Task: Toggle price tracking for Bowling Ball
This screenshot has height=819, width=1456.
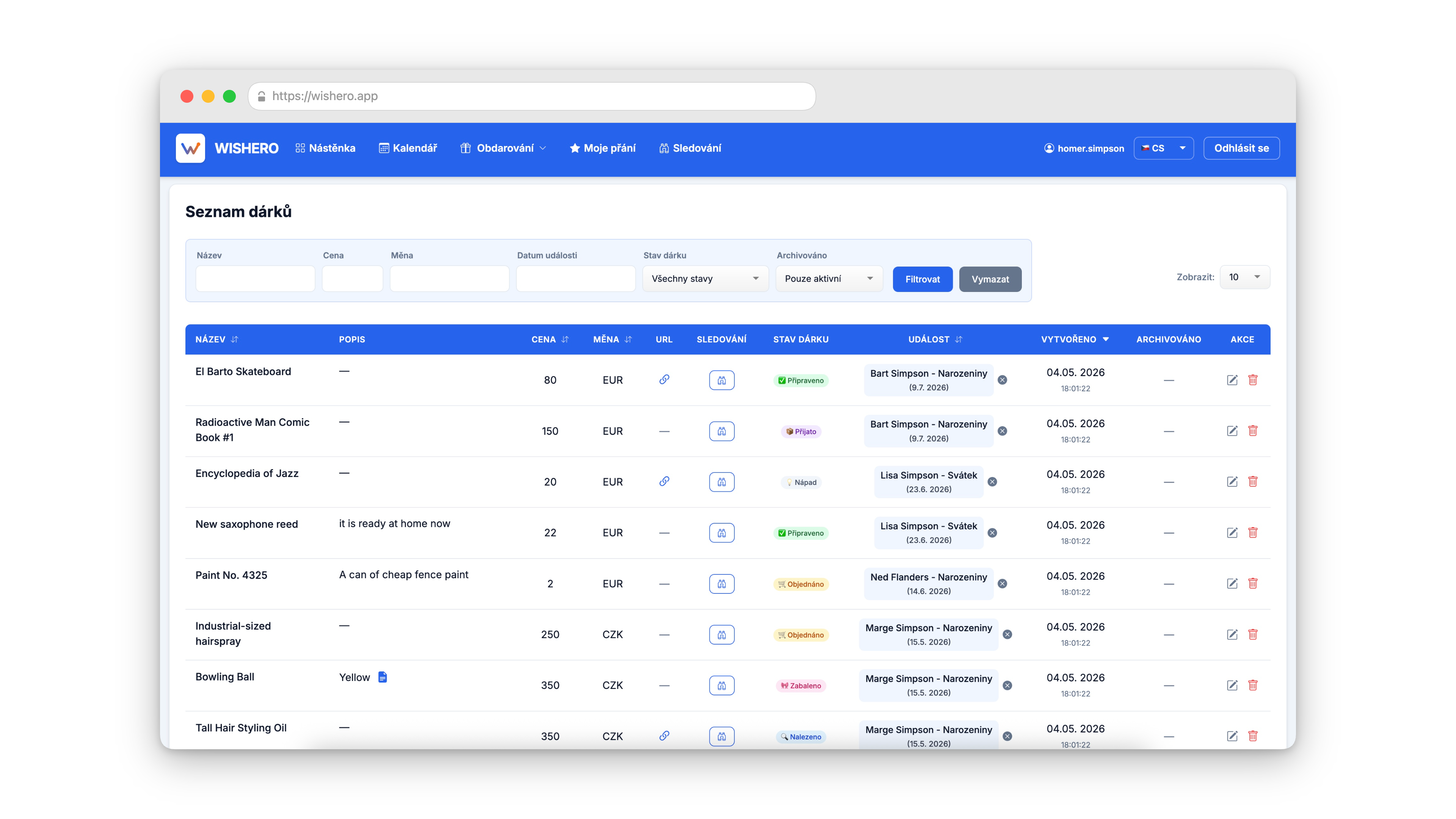Action: point(721,685)
